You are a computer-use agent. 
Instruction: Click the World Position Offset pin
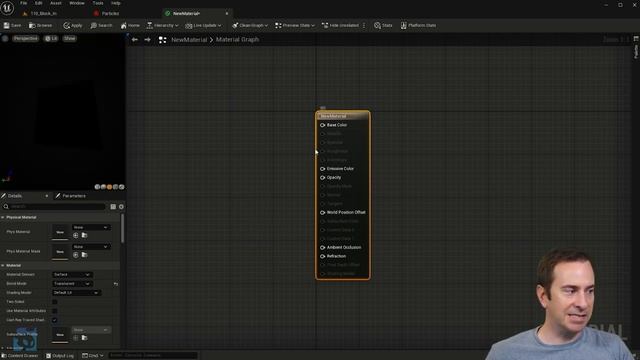[x=322, y=212]
